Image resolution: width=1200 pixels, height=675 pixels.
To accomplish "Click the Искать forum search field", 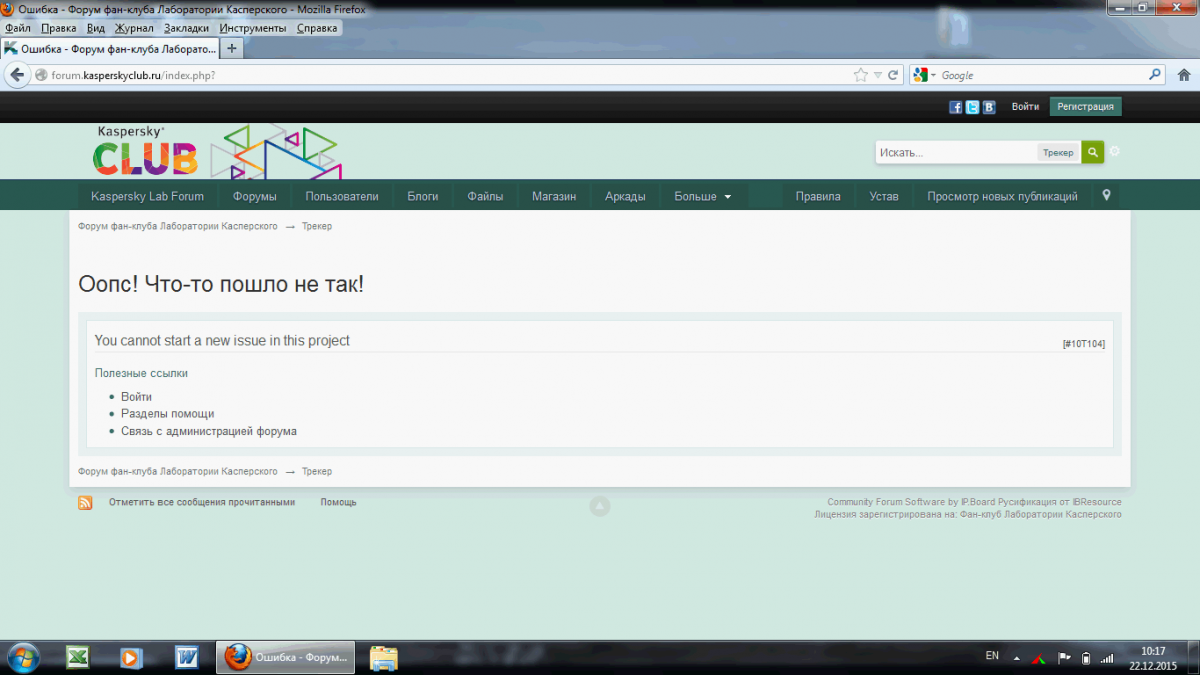I will point(955,152).
